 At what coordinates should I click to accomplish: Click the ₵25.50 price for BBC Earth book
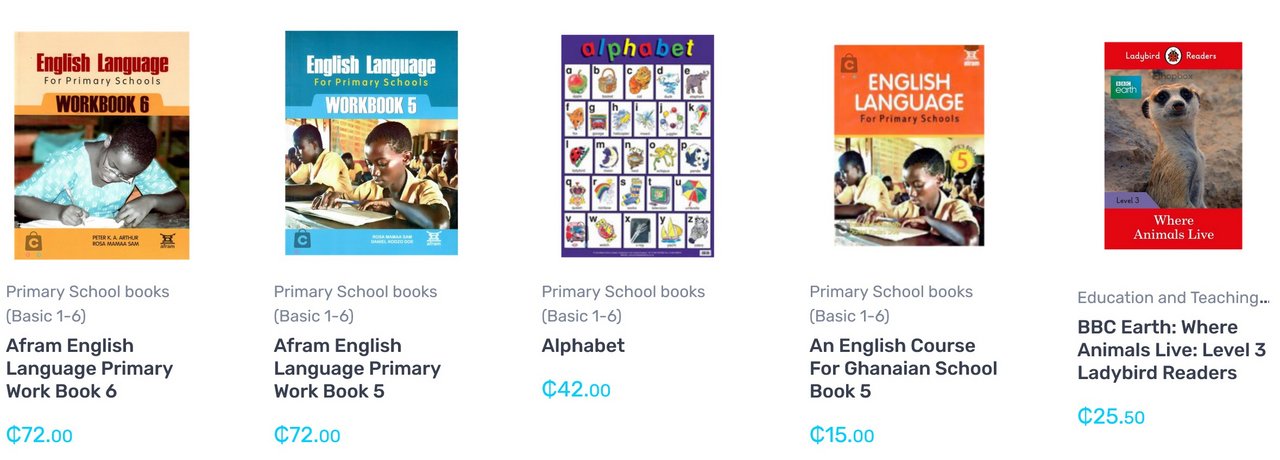pos(1111,417)
